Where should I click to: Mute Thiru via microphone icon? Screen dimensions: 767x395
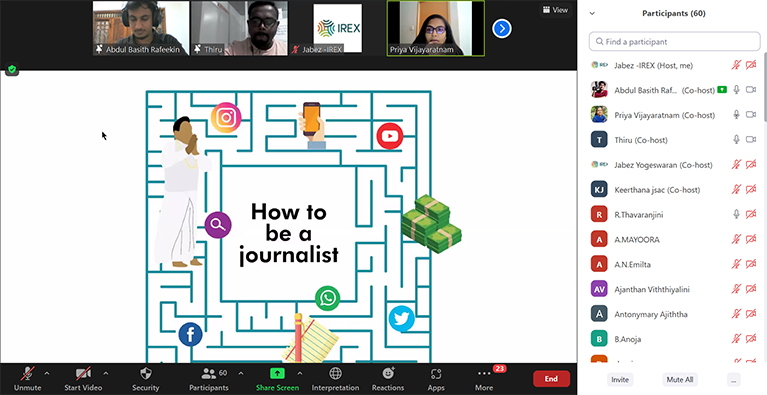pyautogui.click(x=736, y=140)
